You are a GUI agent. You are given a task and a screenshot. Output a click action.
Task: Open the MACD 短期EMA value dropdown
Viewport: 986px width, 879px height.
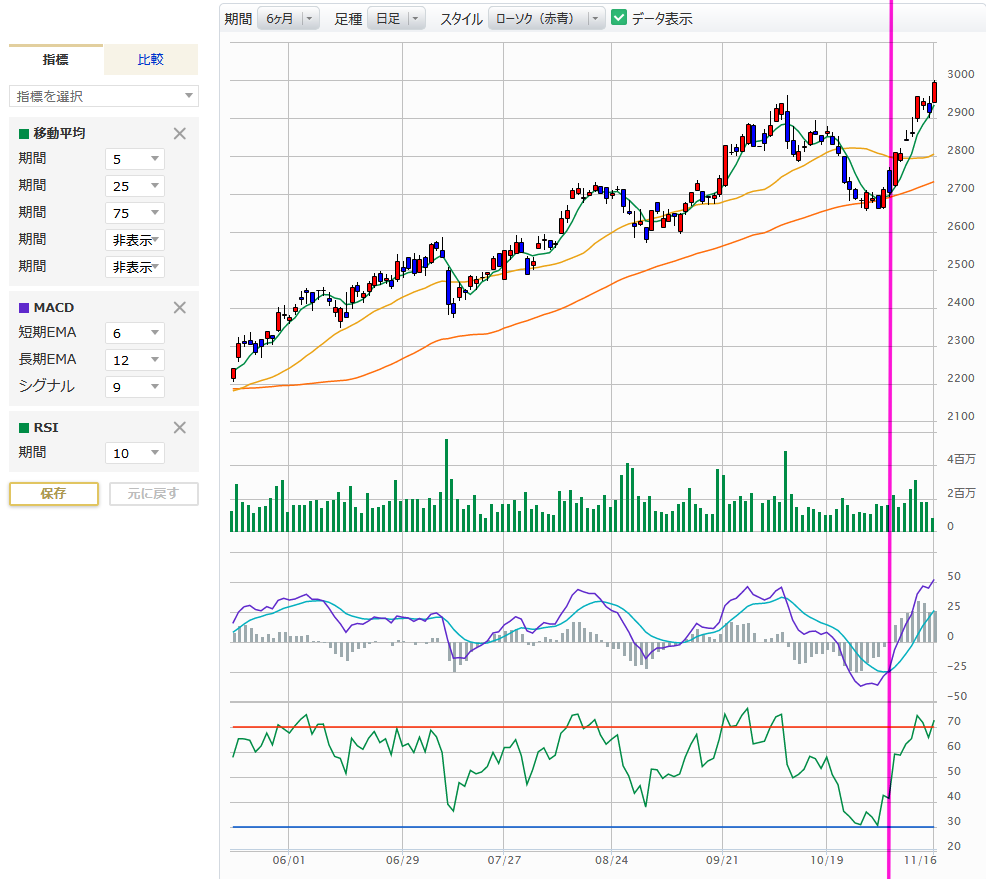point(135,333)
